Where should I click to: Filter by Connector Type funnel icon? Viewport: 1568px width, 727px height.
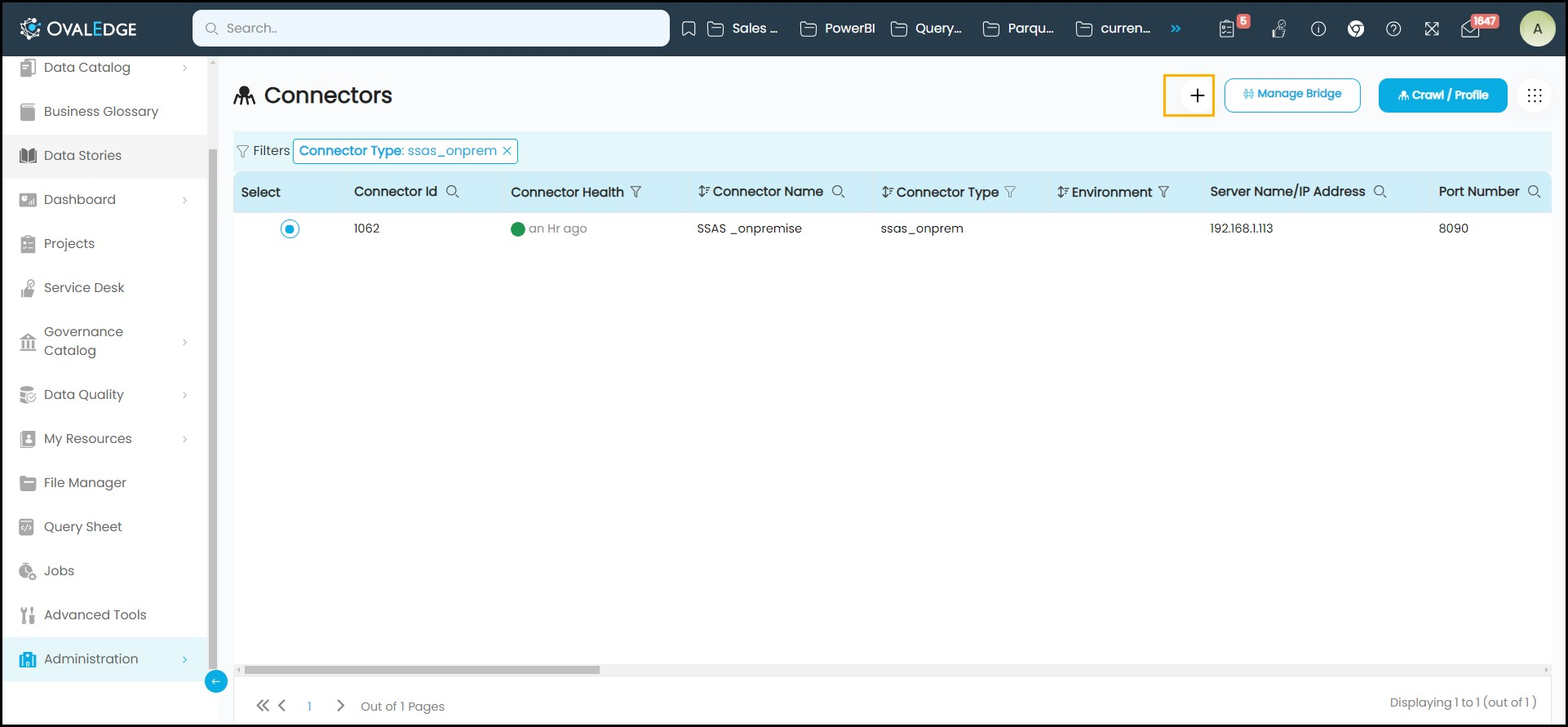[x=1010, y=193]
